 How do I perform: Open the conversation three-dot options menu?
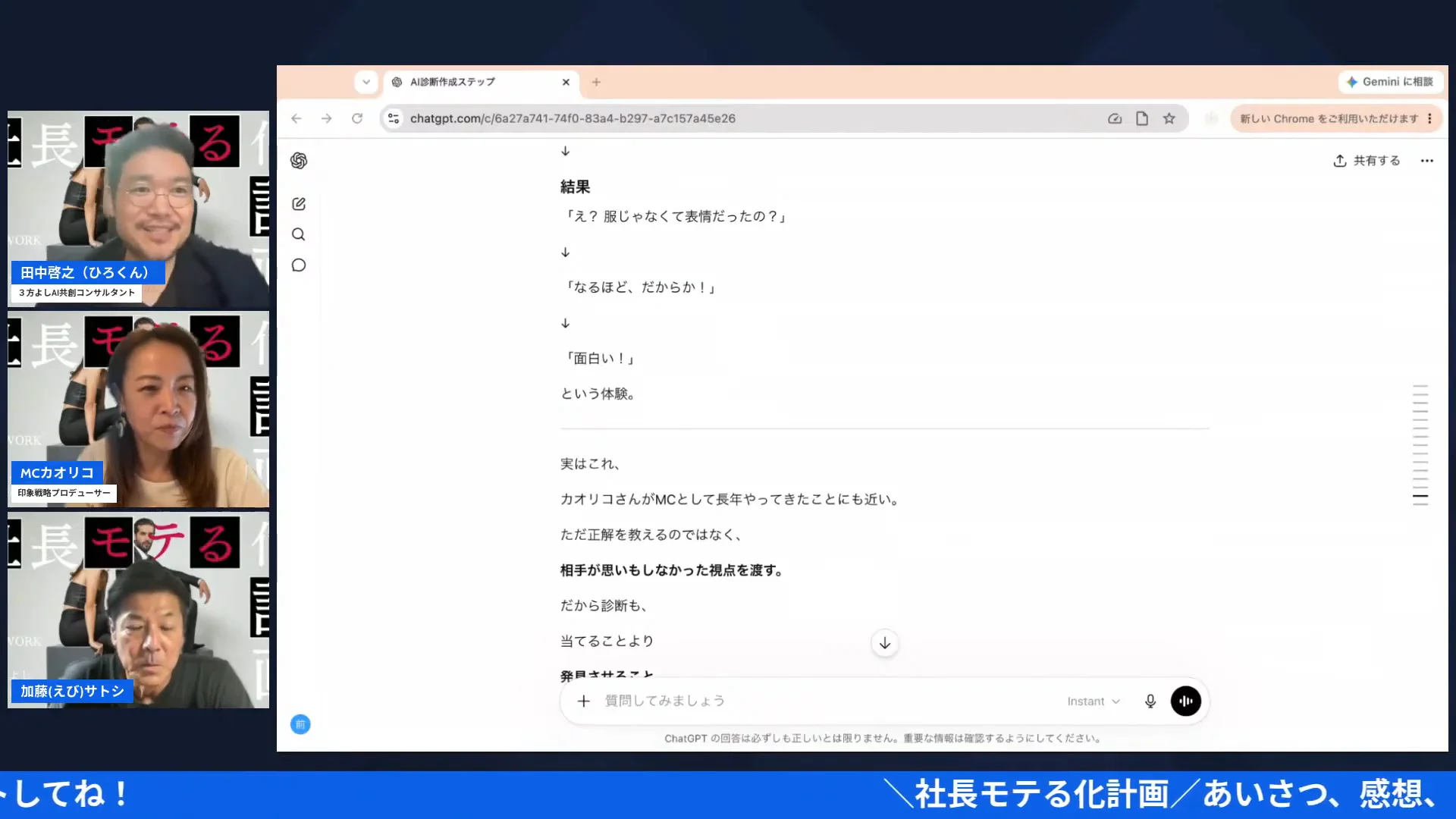[x=1427, y=161]
